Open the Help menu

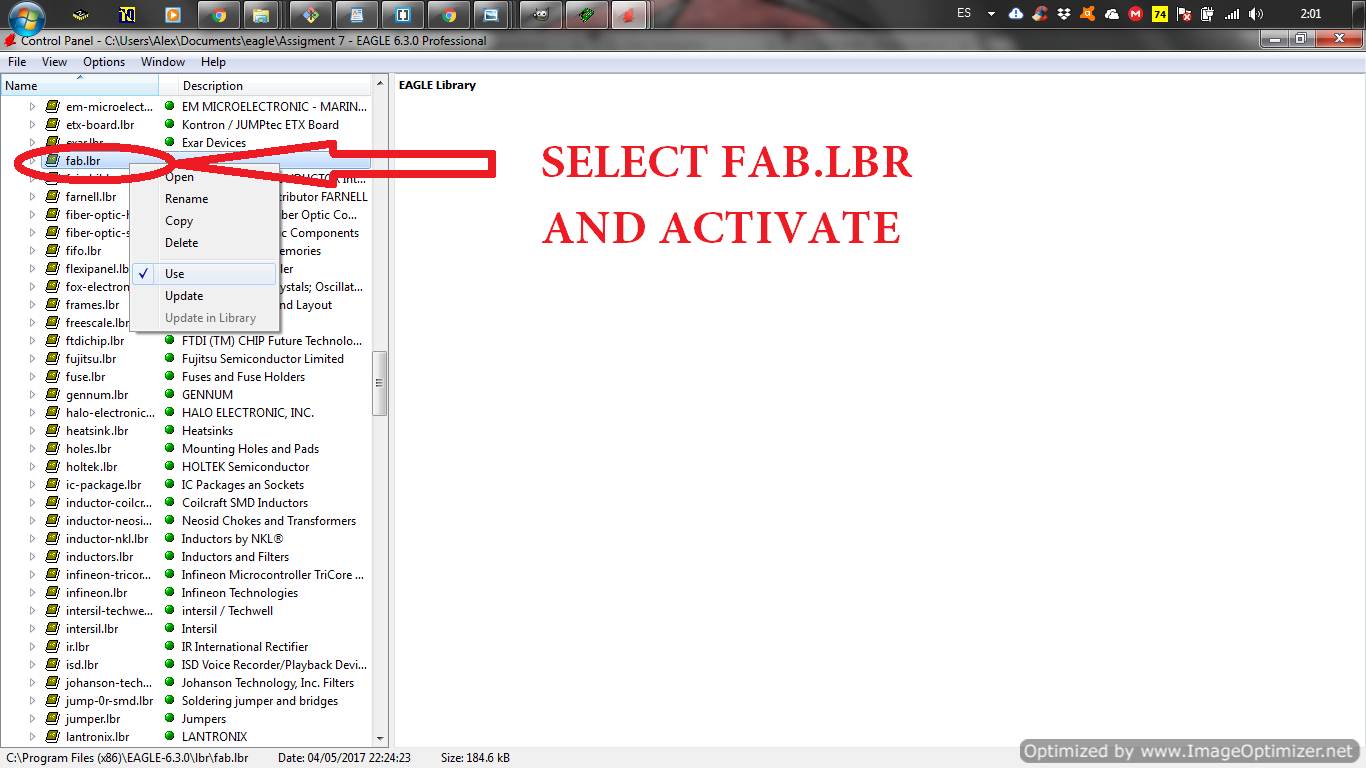tap(213, 62)
